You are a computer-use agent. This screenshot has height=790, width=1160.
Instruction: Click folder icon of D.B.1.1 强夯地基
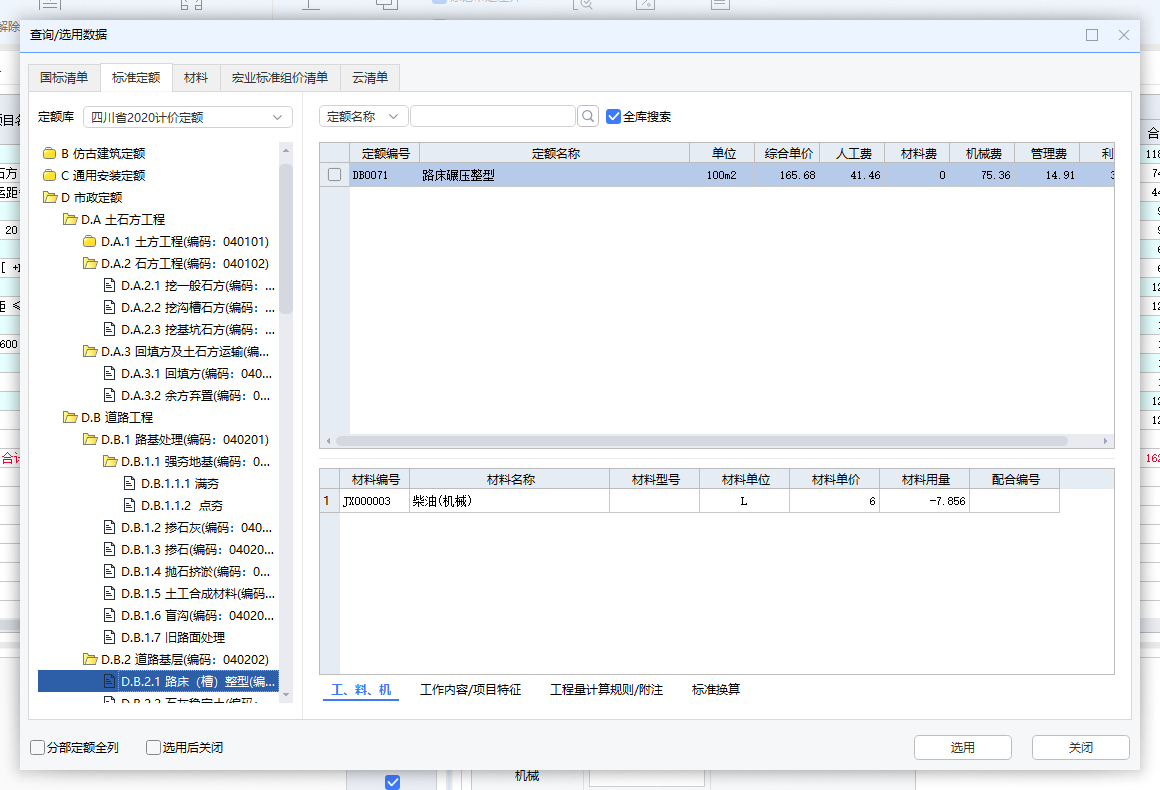109,462
